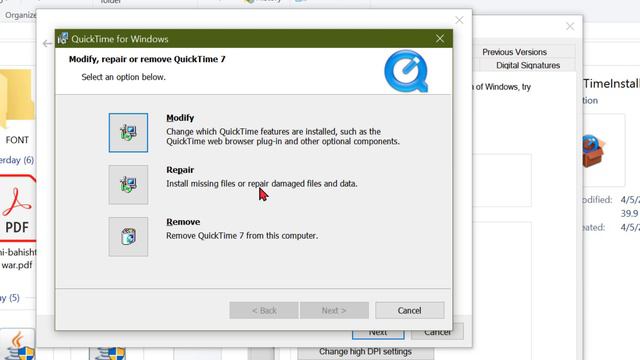Screen dimensions: 640x360
Task: Click the Remove heading text
Action: (183, 222)
